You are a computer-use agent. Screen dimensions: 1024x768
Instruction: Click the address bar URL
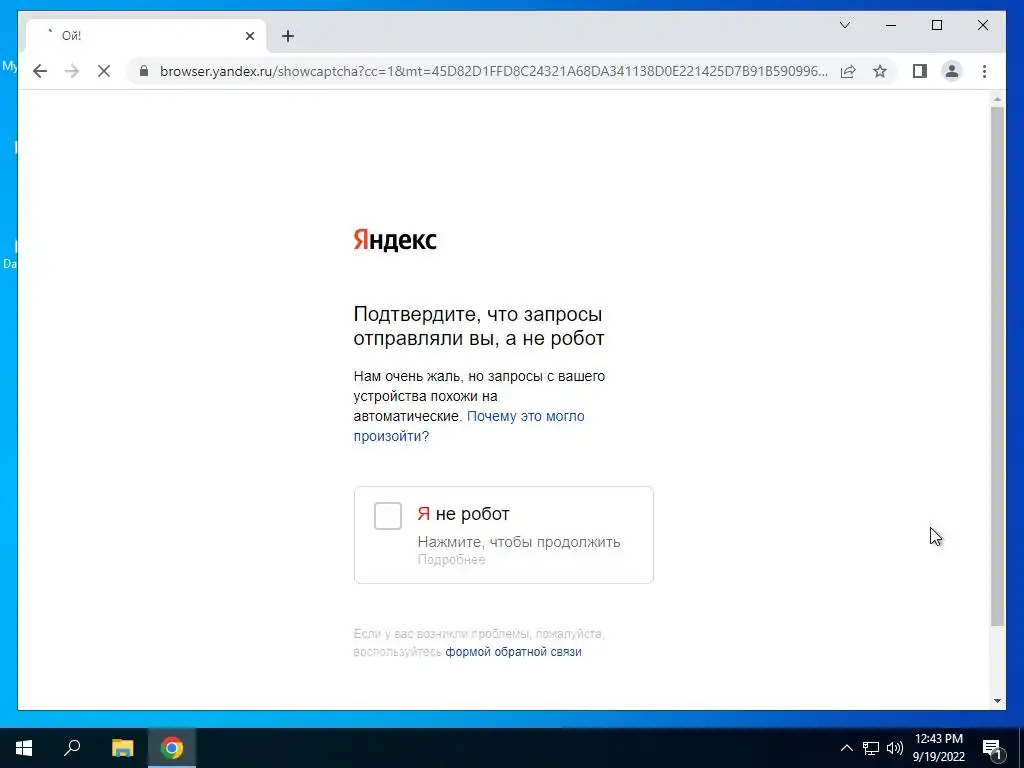tap(494, 71)
